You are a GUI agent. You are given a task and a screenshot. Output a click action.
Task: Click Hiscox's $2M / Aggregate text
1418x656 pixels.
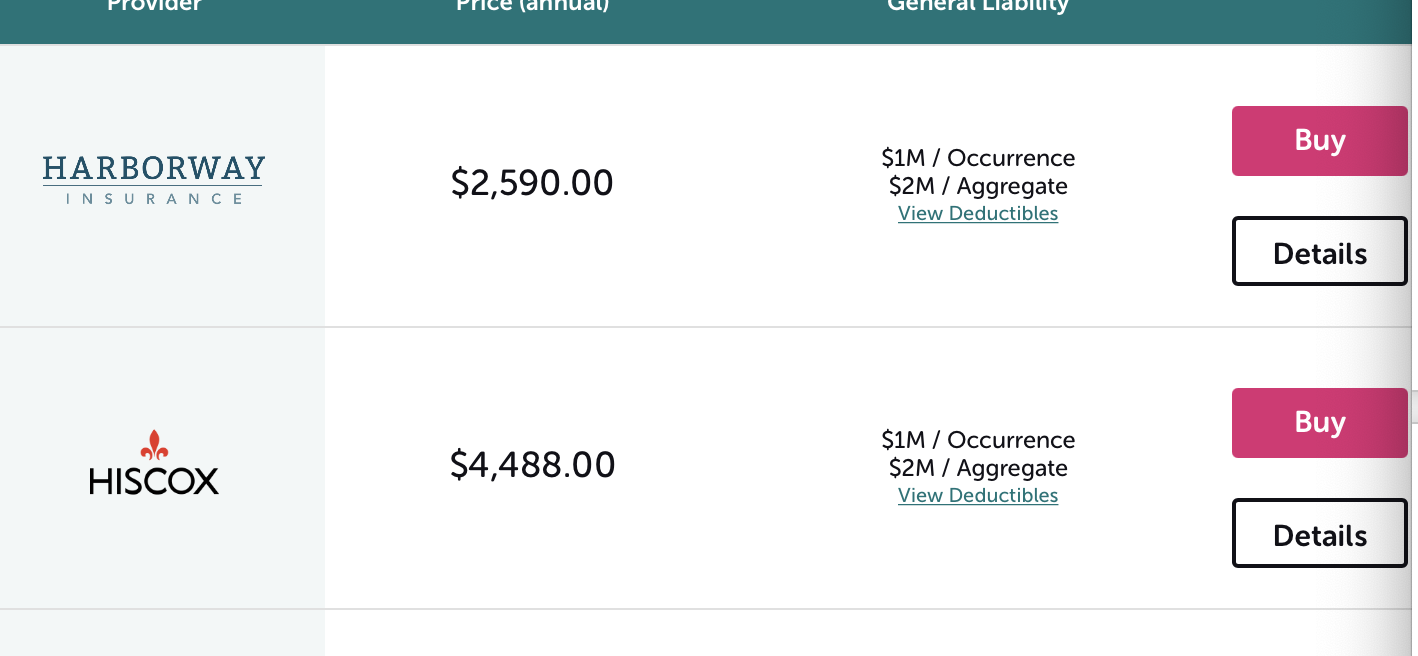point(977,468)
